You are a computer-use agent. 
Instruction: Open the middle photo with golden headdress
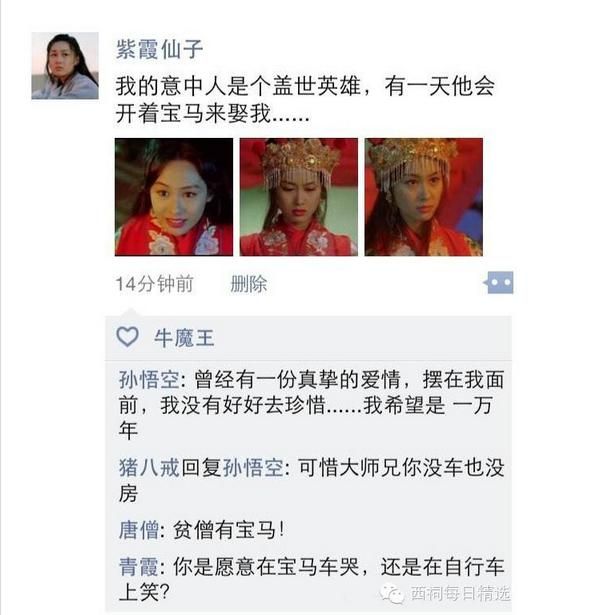click(299, 197)
